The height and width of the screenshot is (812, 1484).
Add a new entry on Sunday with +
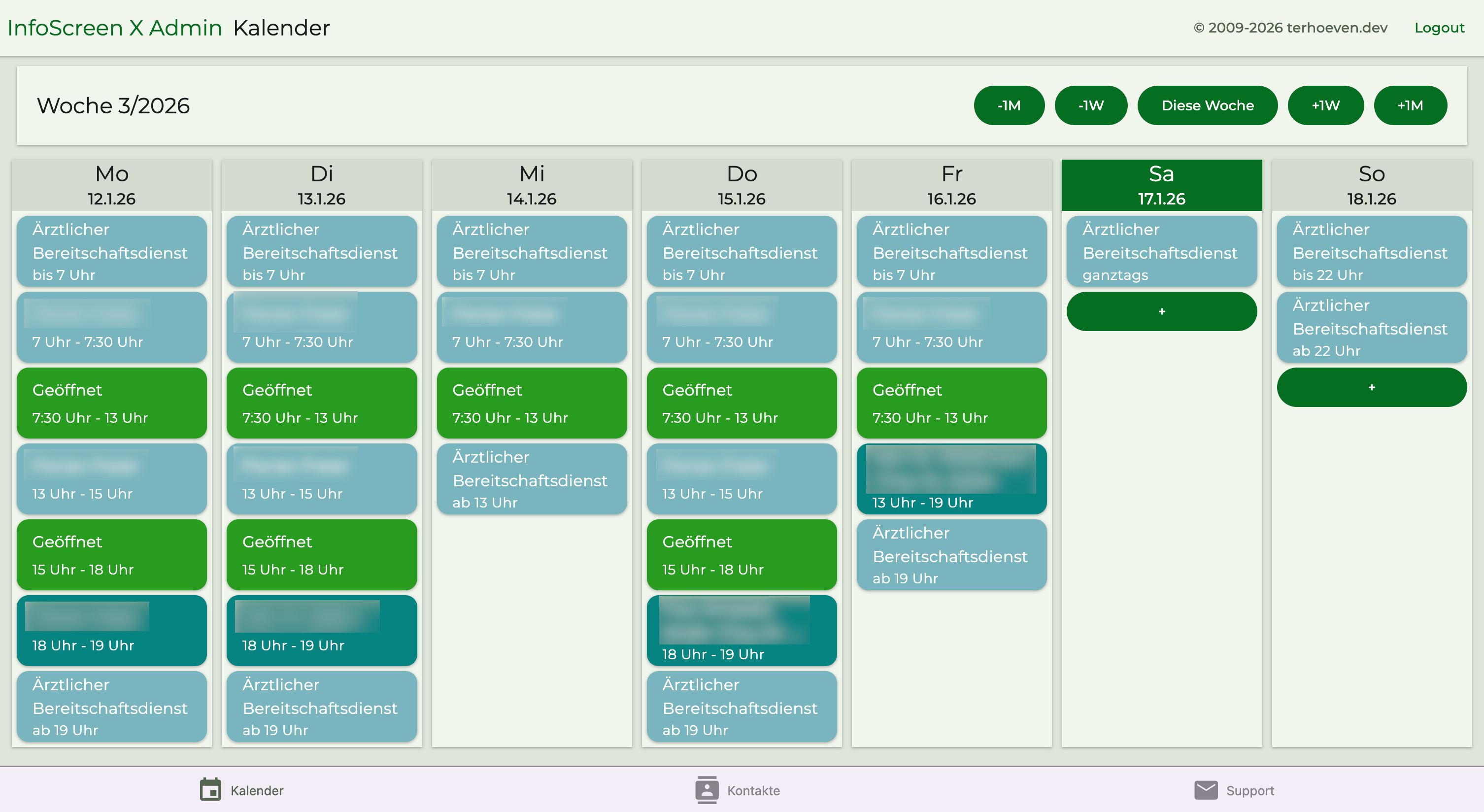(x=1371, y=387)
